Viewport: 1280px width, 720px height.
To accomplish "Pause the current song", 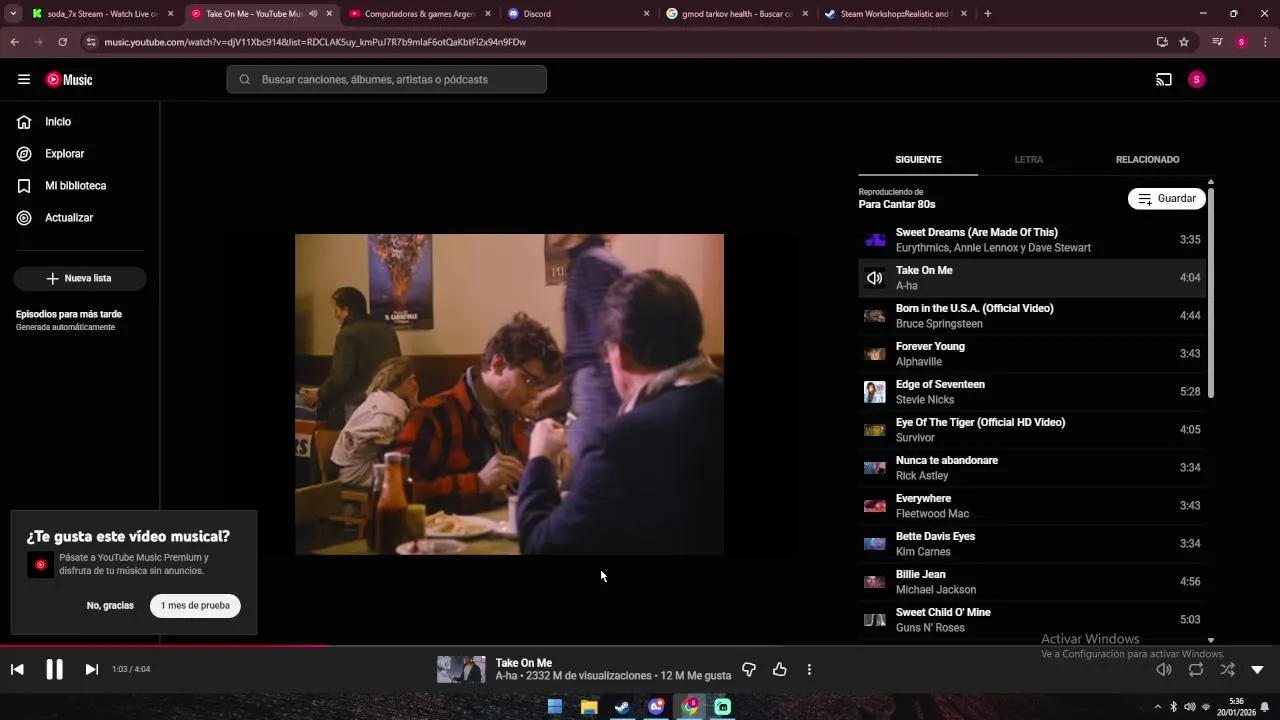I will pos(54,670).
